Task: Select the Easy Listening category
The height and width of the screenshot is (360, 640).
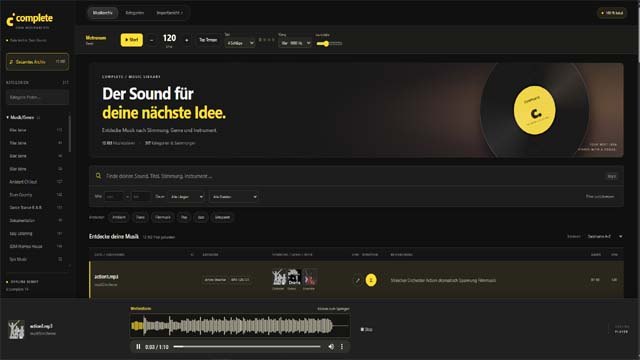Action: point(36,233)
